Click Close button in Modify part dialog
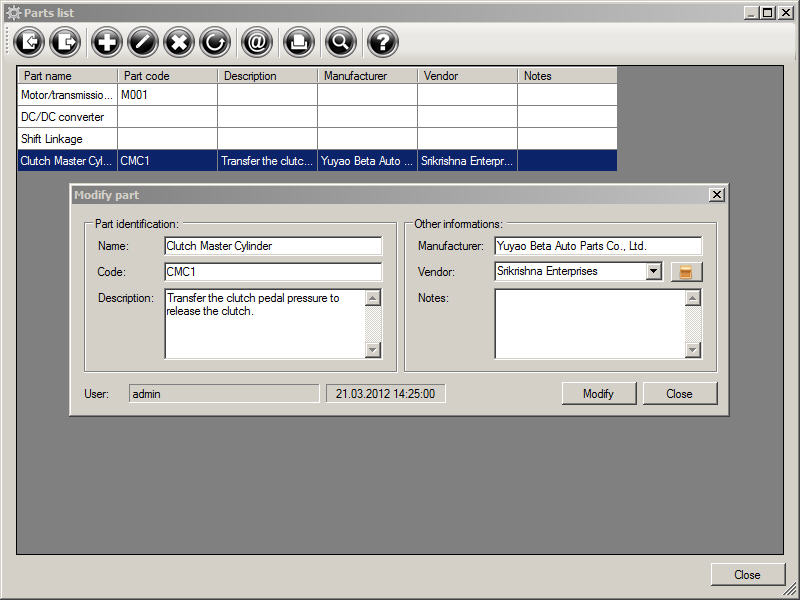The width and height of the screenshot is (800, 600). [x=679, y=394]
